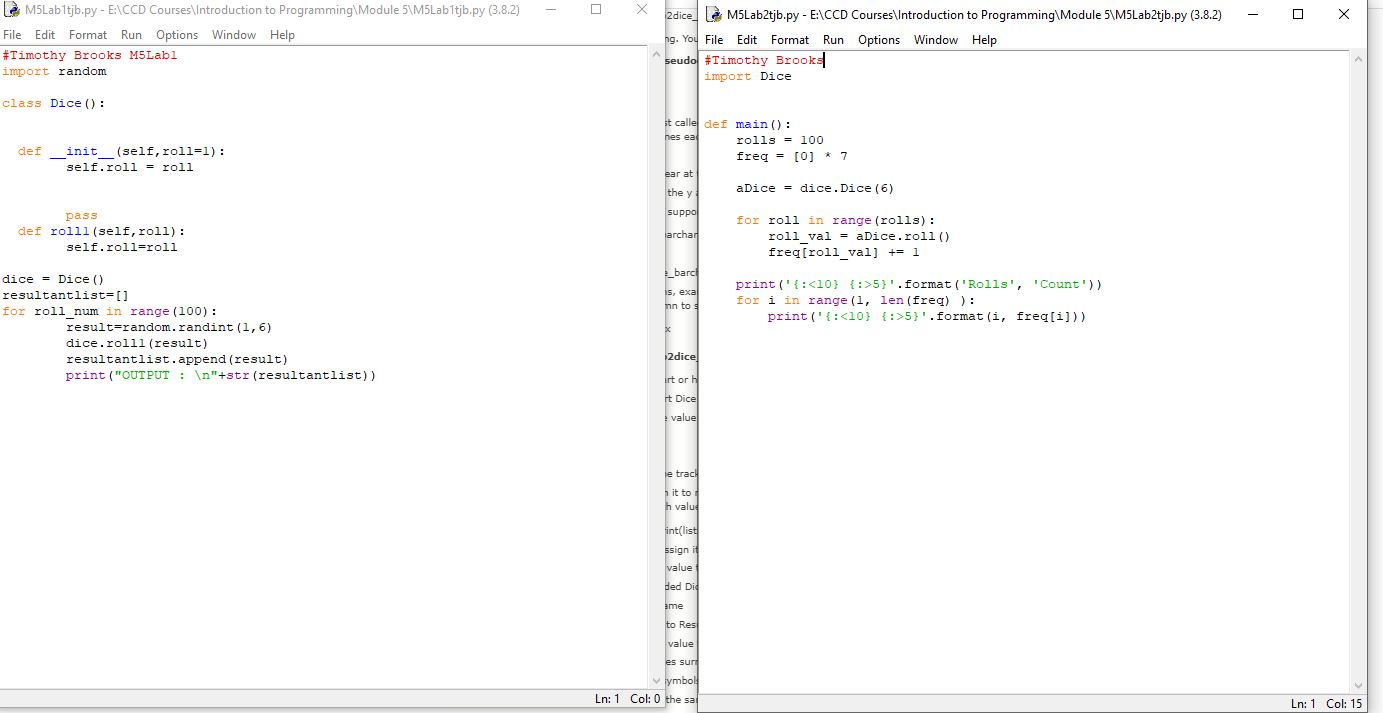1383x713 pixels.
Task: Click 'class Dice():' line
Action: pyautogui.click(x=54, y=104)
